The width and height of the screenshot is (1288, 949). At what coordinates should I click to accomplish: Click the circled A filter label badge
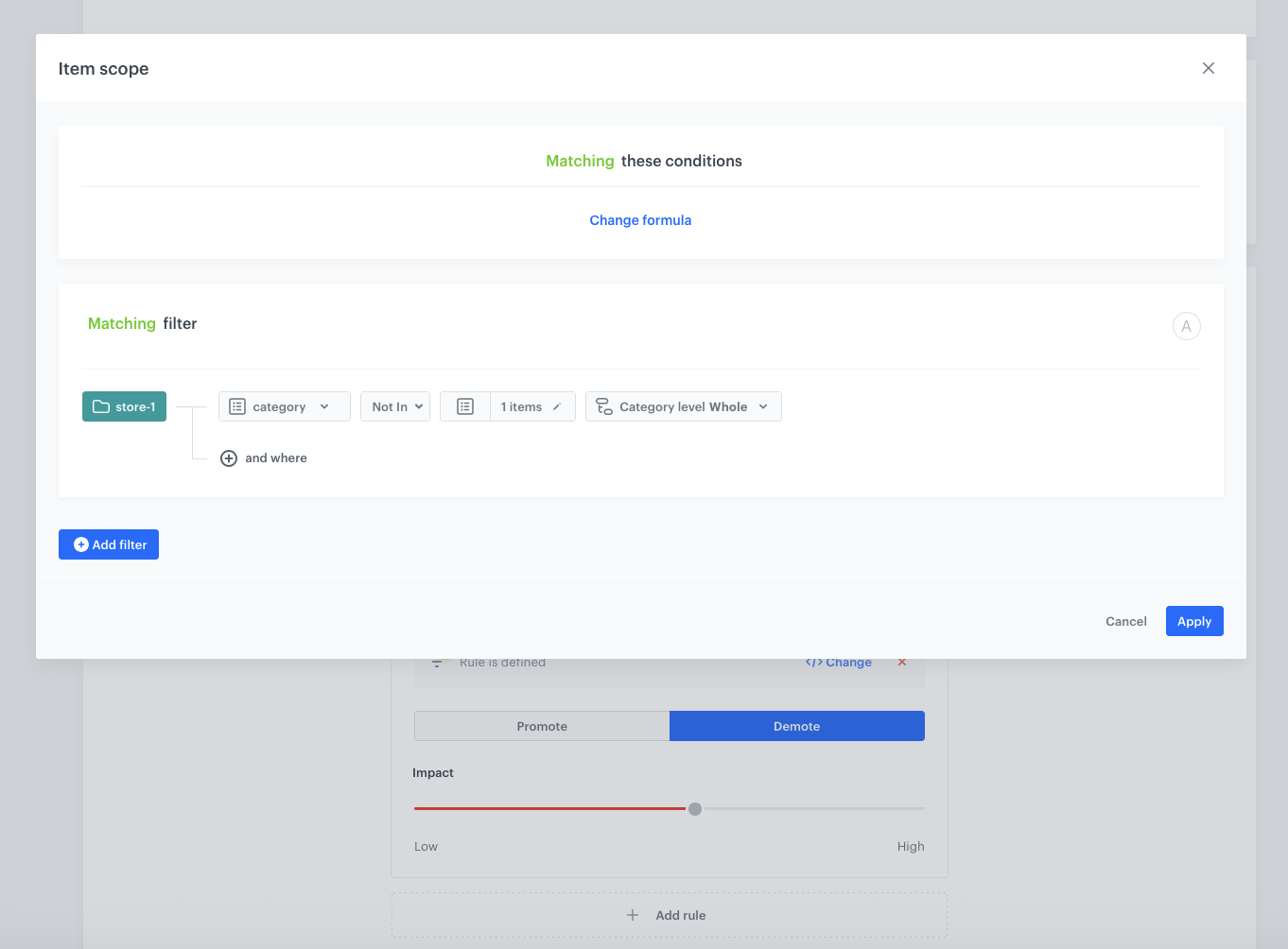pos(1186,326)
